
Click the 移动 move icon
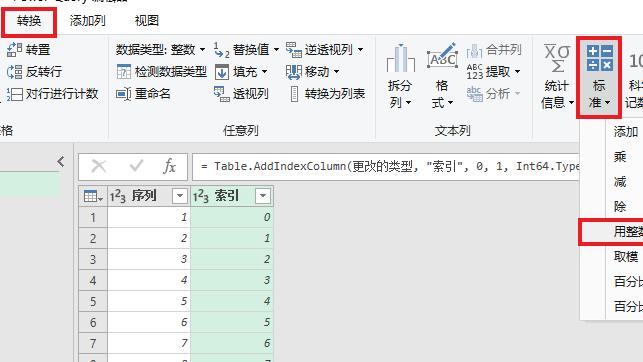tap(294, 72)
